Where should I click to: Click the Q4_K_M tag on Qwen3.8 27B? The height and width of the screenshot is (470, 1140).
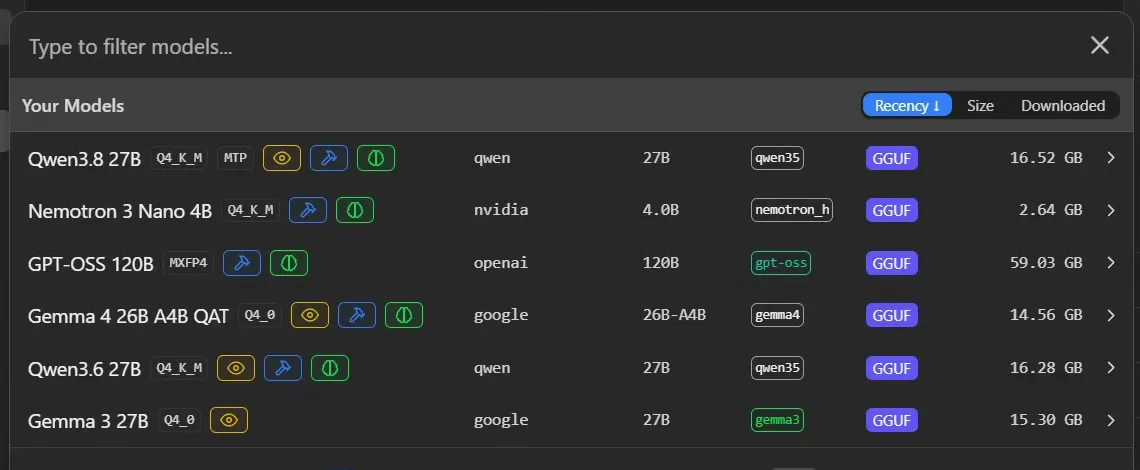point(179,158)
